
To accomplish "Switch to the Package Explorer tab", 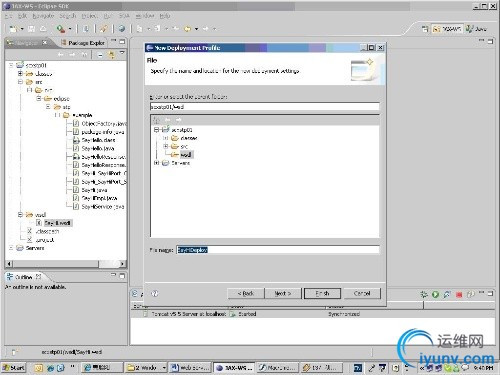I will point(83,43).
